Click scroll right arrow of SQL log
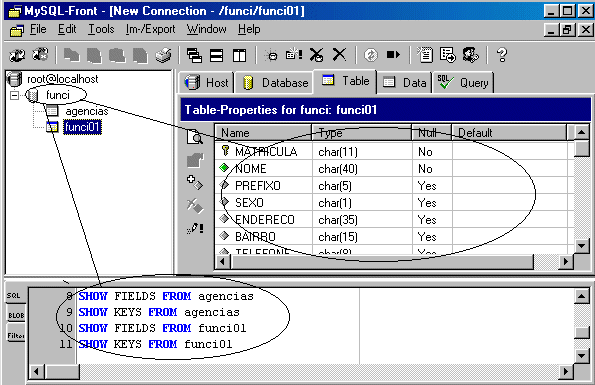The height and width of the screenshot is (385, 595). [566, 371]
